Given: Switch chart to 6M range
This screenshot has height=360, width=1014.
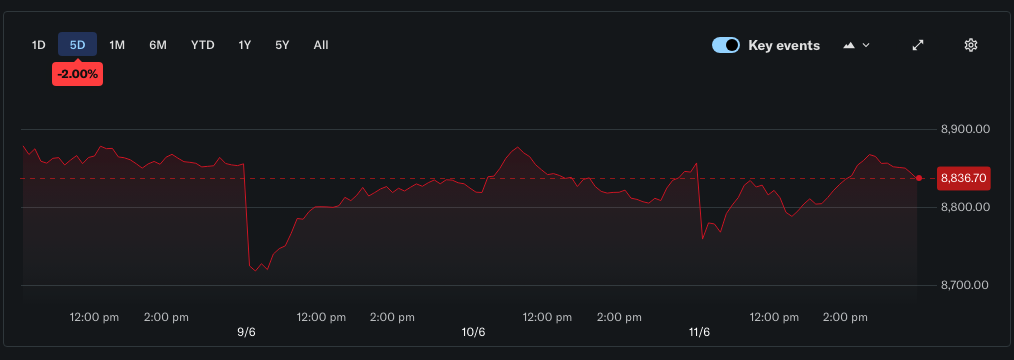Looking at the screenshot, I should coord(158,45).
